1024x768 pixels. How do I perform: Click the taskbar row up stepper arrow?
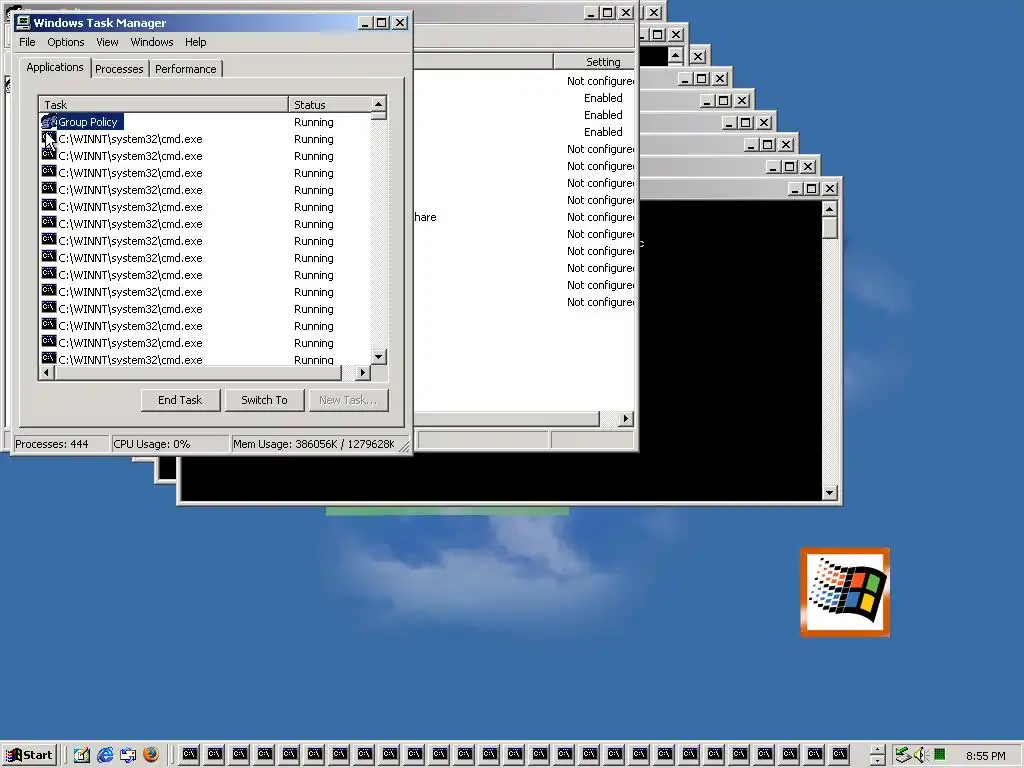tap(878, 750)
